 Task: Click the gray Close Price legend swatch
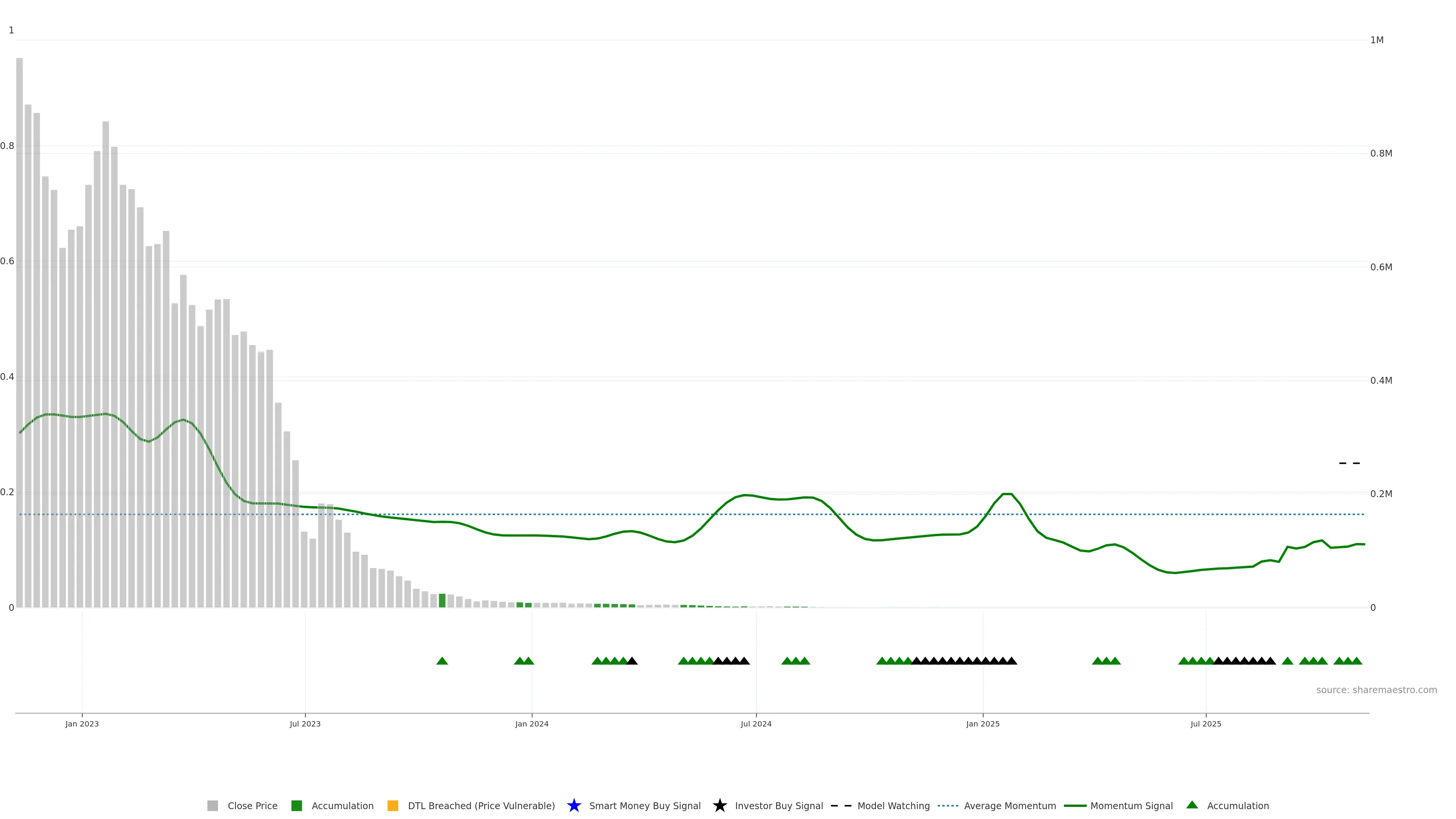point(212,805)
